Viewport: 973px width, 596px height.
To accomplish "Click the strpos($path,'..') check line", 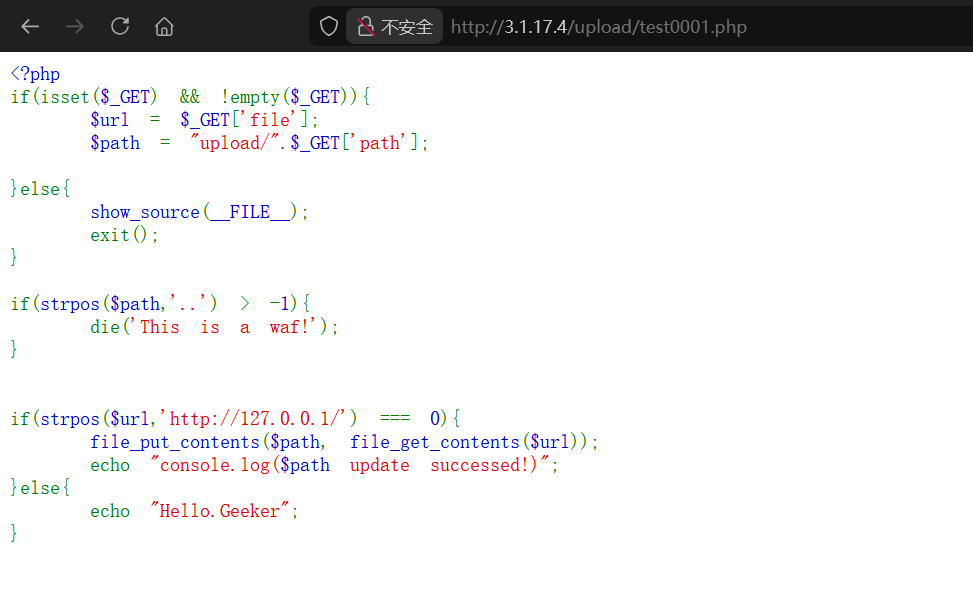I will [x=162, y=303].
